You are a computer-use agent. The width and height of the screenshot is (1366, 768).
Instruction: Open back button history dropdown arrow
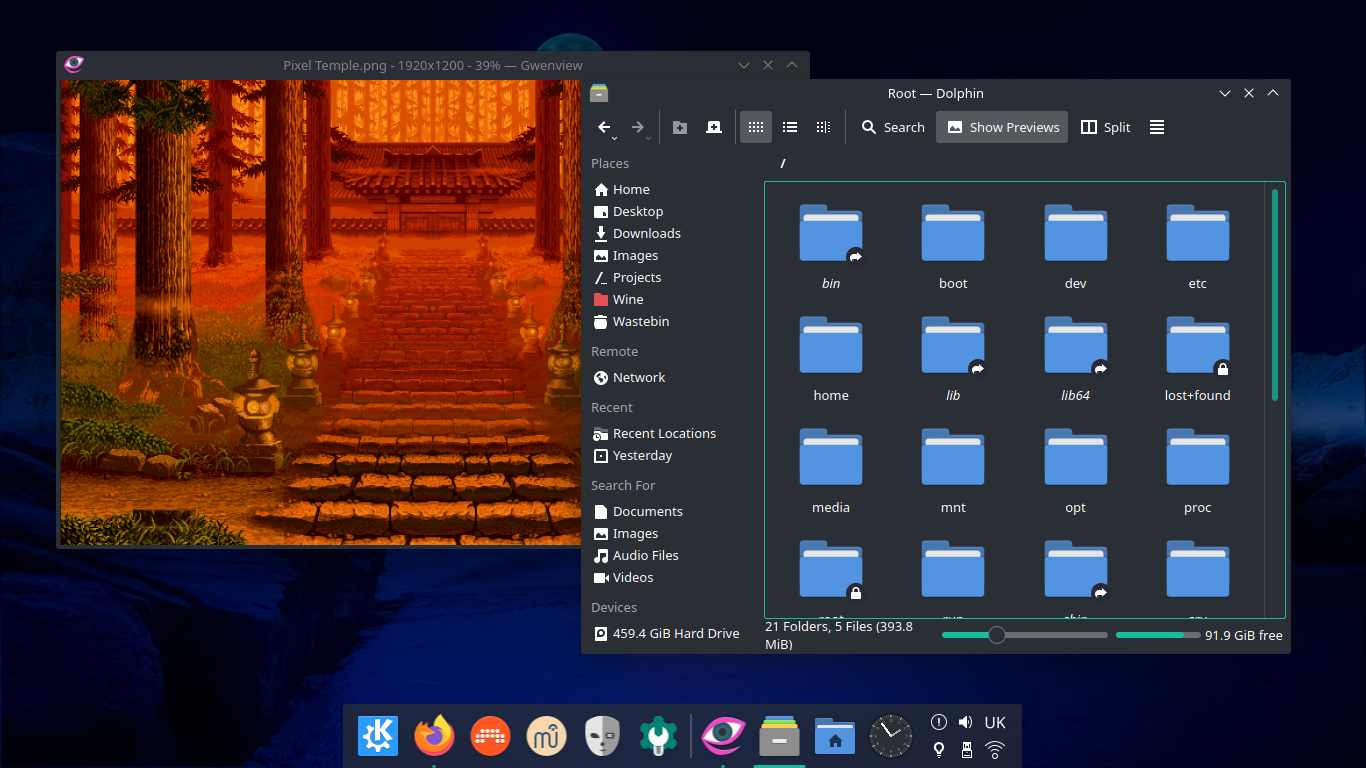(615, 138)
